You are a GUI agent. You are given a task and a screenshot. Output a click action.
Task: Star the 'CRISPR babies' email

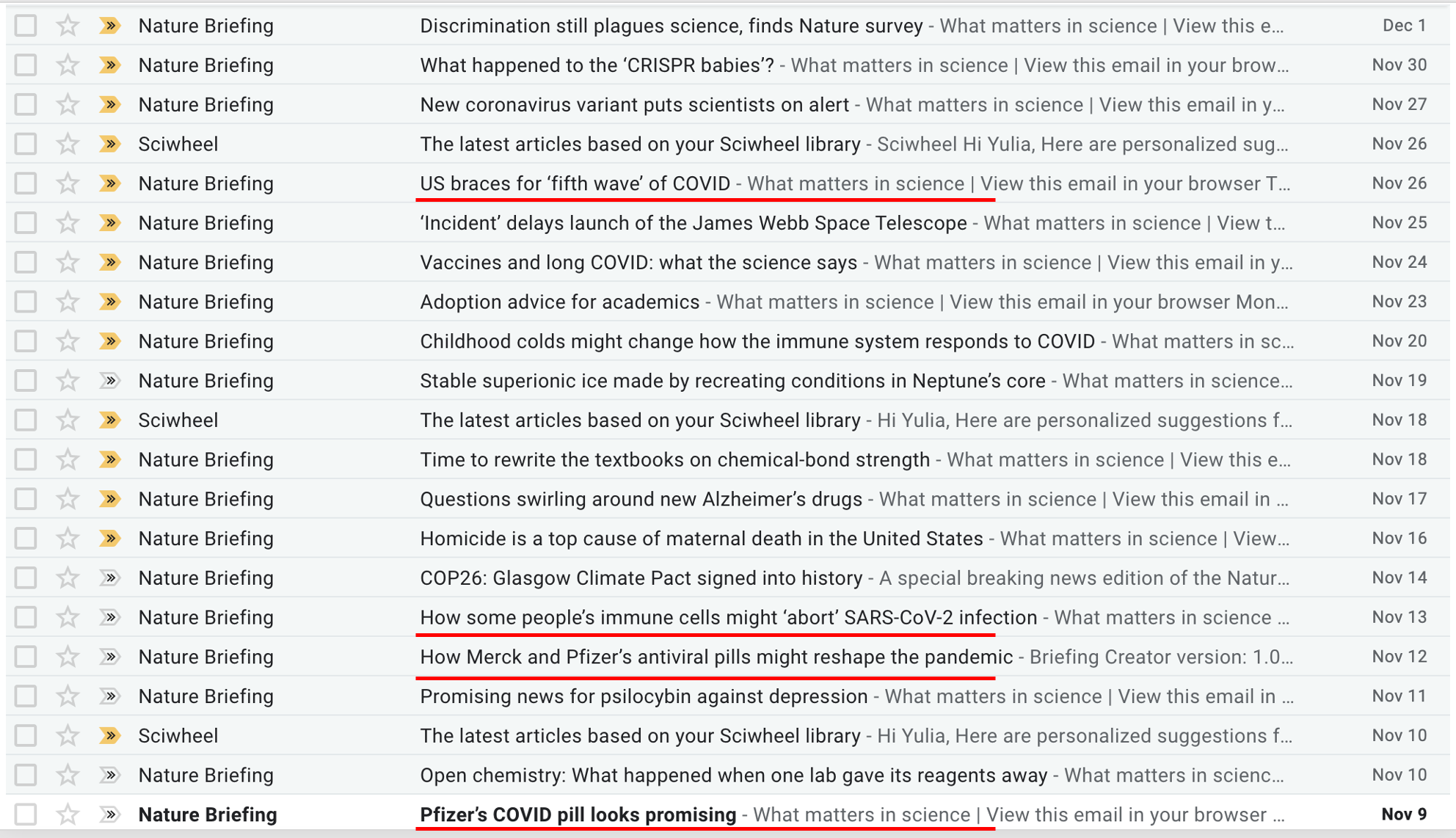(x=68, y=65)
